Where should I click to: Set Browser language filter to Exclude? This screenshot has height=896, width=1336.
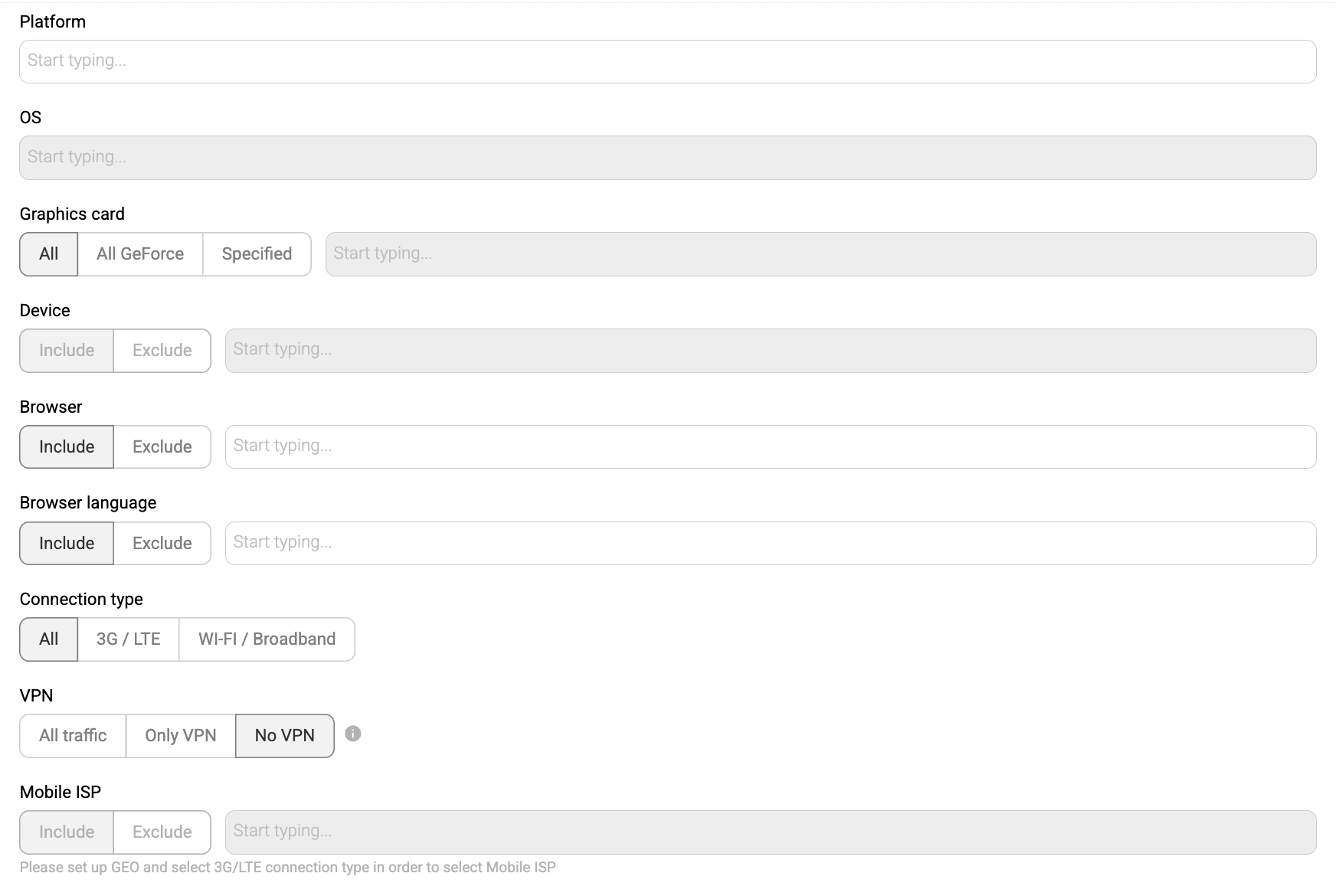(162, 543)
